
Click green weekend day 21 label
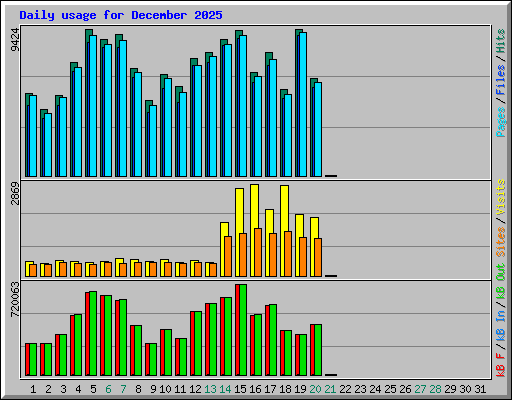pyautogui.click(x=330, y=389)
